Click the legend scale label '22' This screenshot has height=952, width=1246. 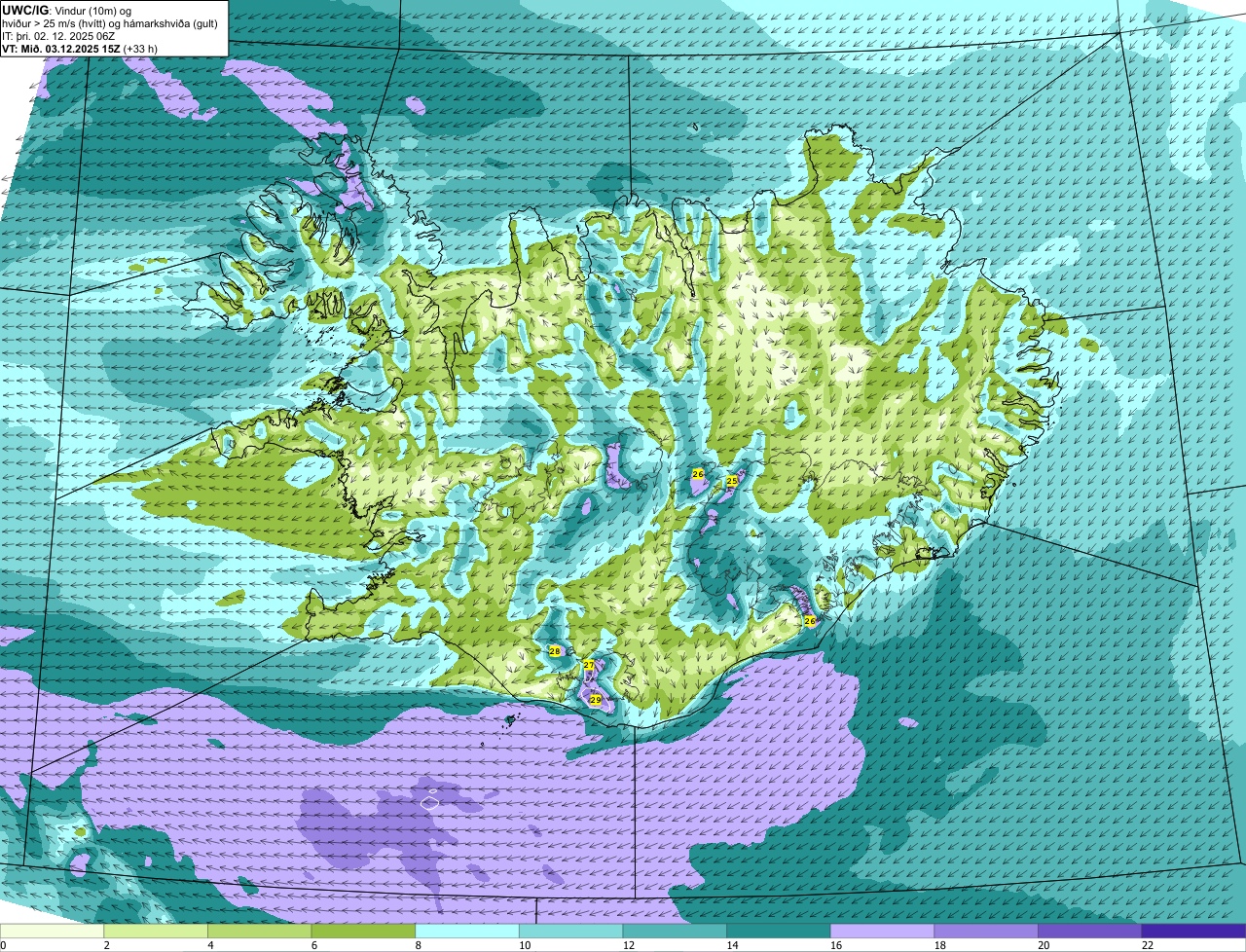click(x=1148, y=945)
